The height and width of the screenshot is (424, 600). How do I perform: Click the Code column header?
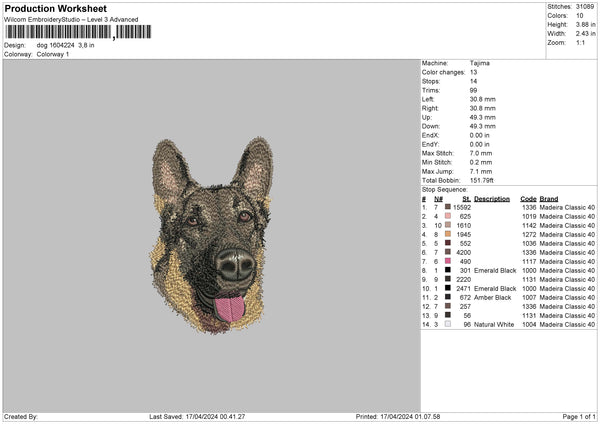[528, 198]
